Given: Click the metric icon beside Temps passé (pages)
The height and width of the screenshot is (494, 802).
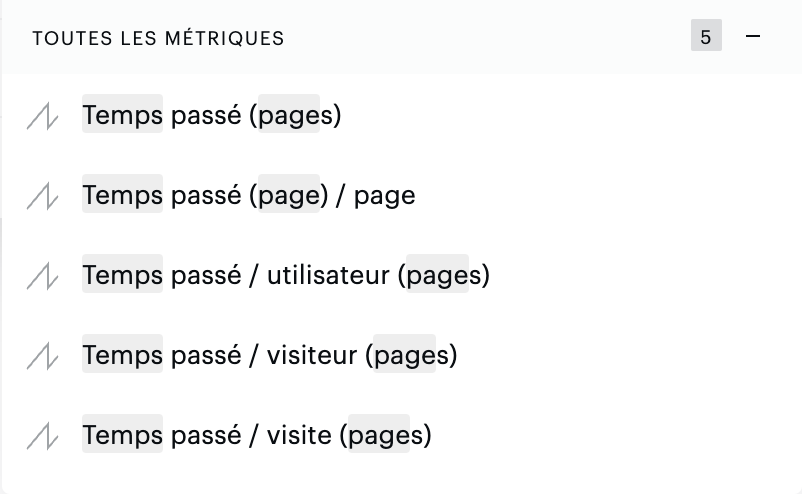Looking at the screenshot, I should 42,116.
